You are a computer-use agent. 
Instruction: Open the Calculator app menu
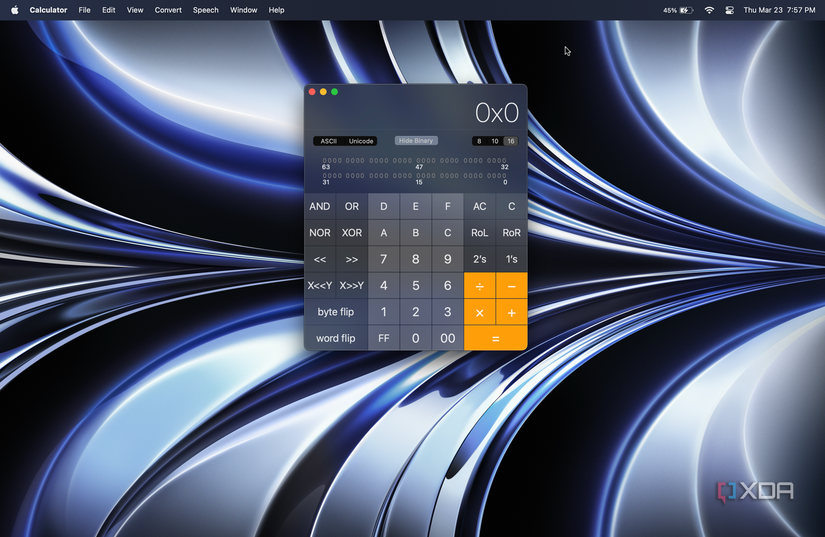coord(48,10)
